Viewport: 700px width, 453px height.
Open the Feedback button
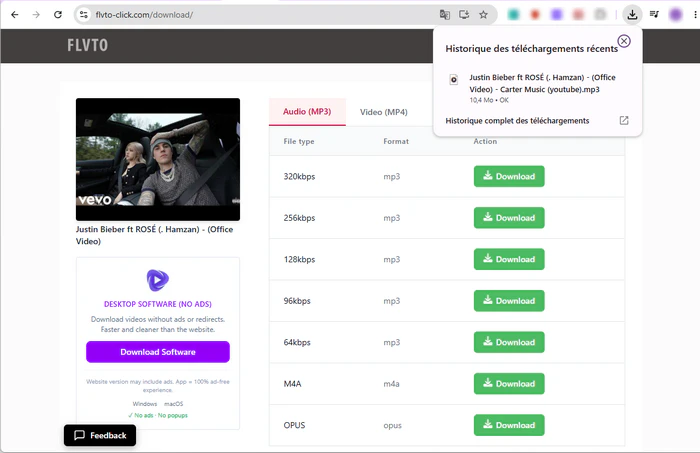coord(100,436)
